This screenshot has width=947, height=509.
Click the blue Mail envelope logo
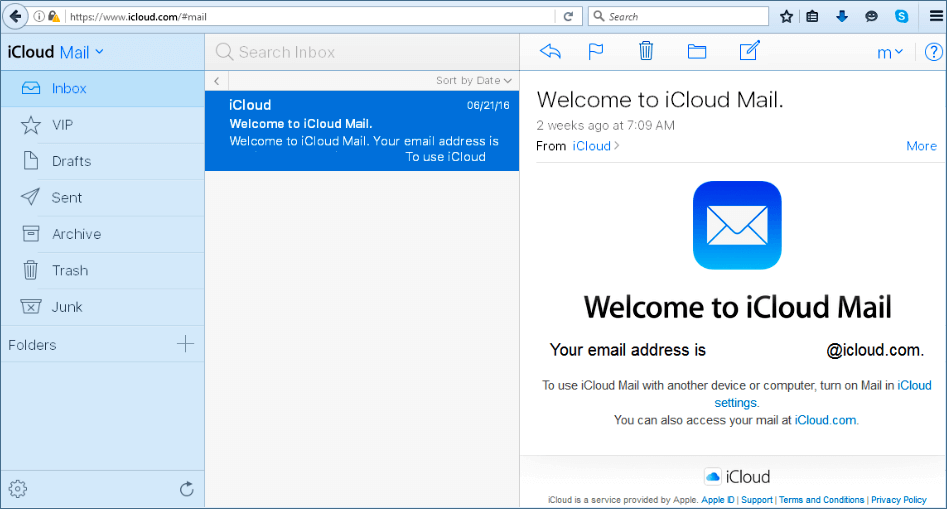(x=737, y=225)
